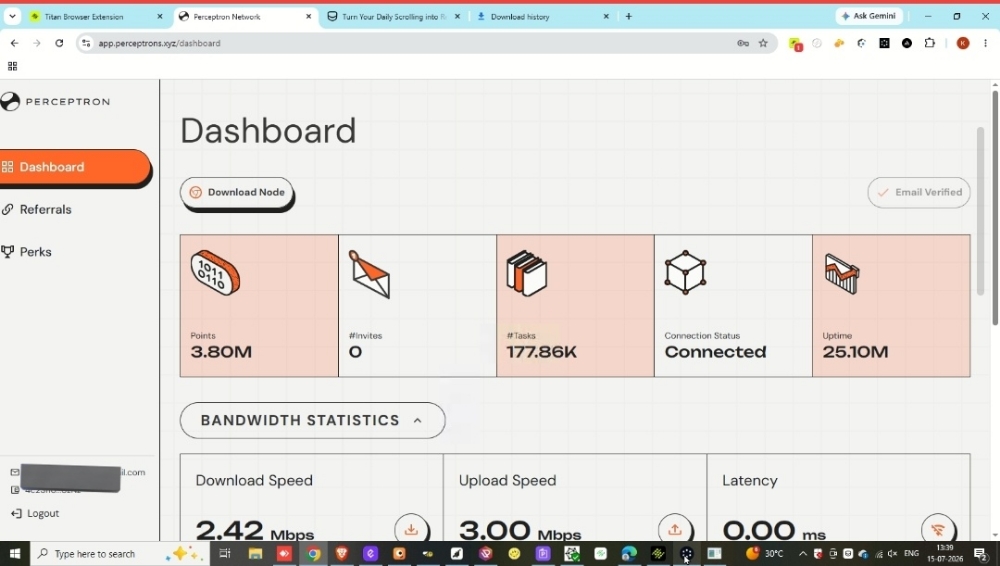
Task: Click the upload arrow icon beside Upload Speed
Action: pos(675,529)
